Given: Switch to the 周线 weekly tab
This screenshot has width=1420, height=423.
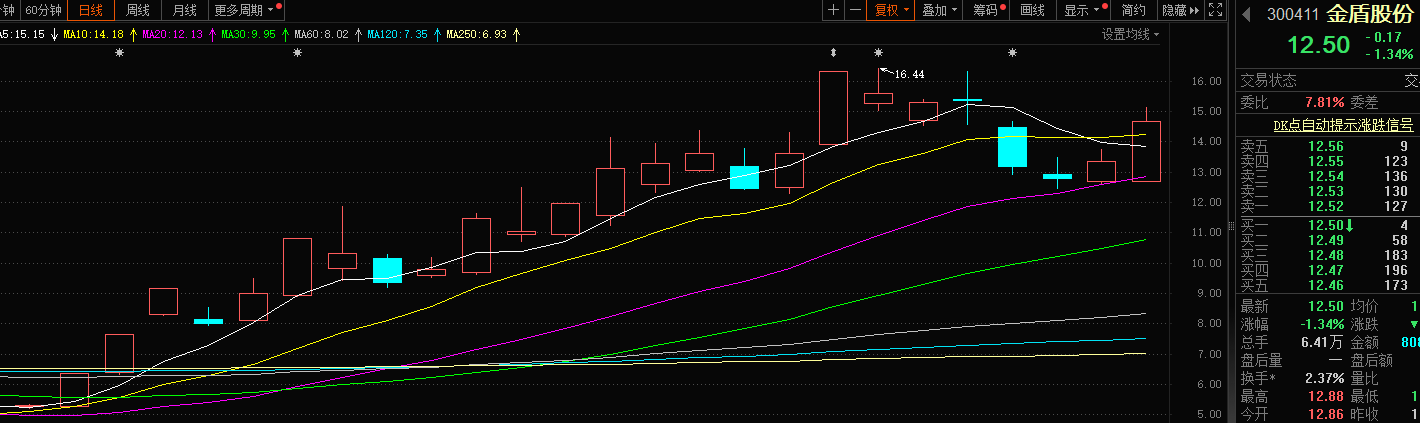Looking at the screenshot, I should pos(138,10).
